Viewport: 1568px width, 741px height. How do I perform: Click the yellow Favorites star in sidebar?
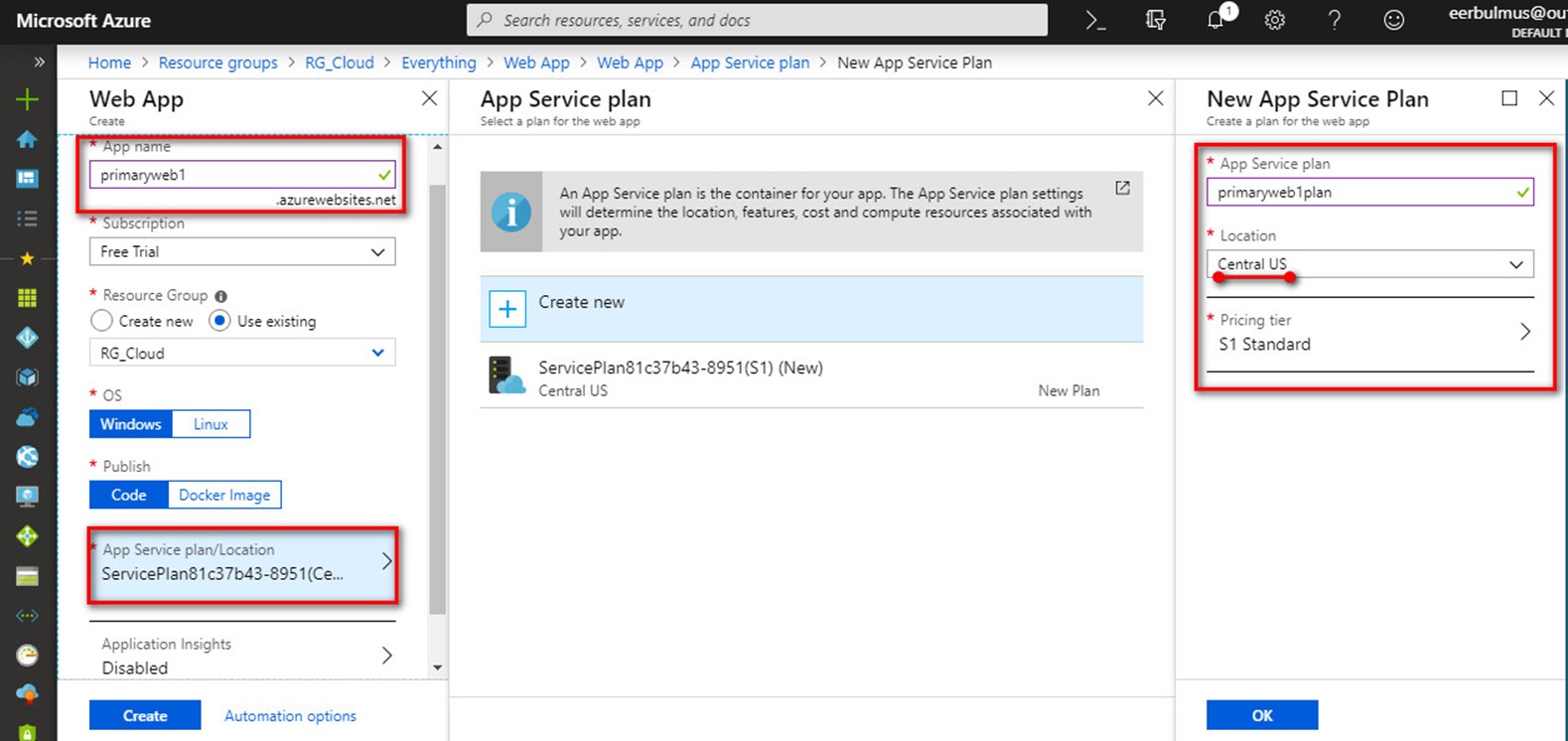[x=27, y=258]
